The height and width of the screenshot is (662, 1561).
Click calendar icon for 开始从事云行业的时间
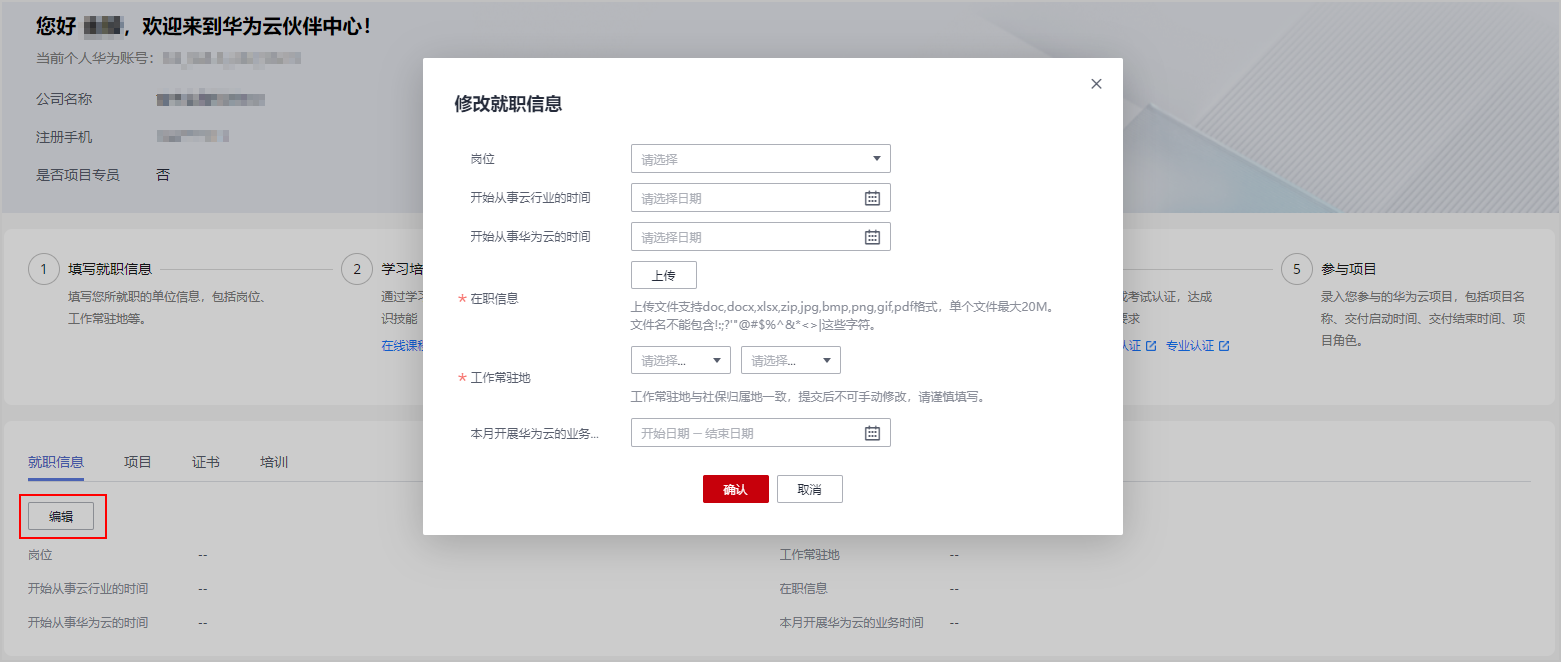coord(872,198)
